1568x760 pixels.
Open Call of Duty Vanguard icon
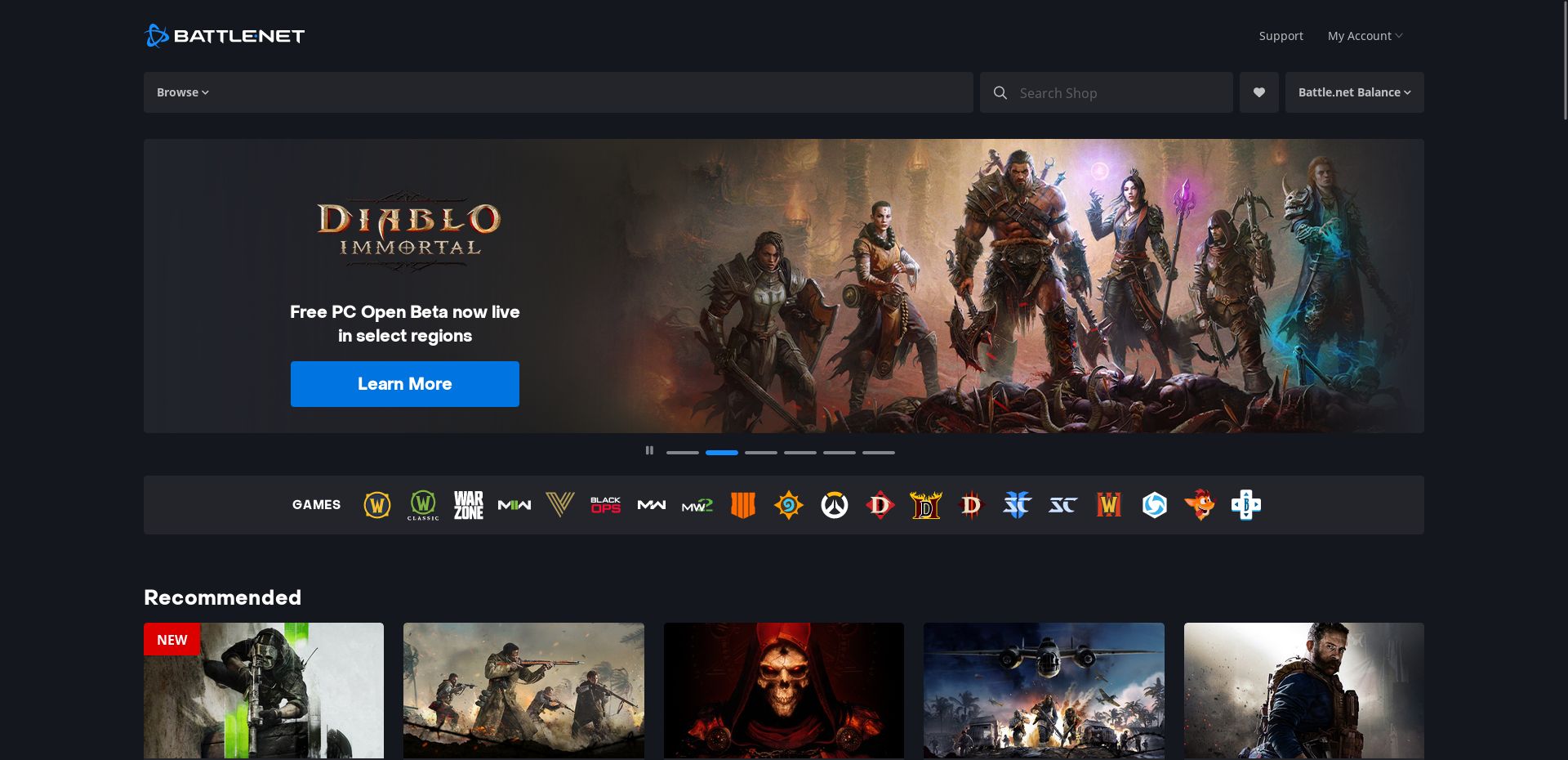pos(560,505)
